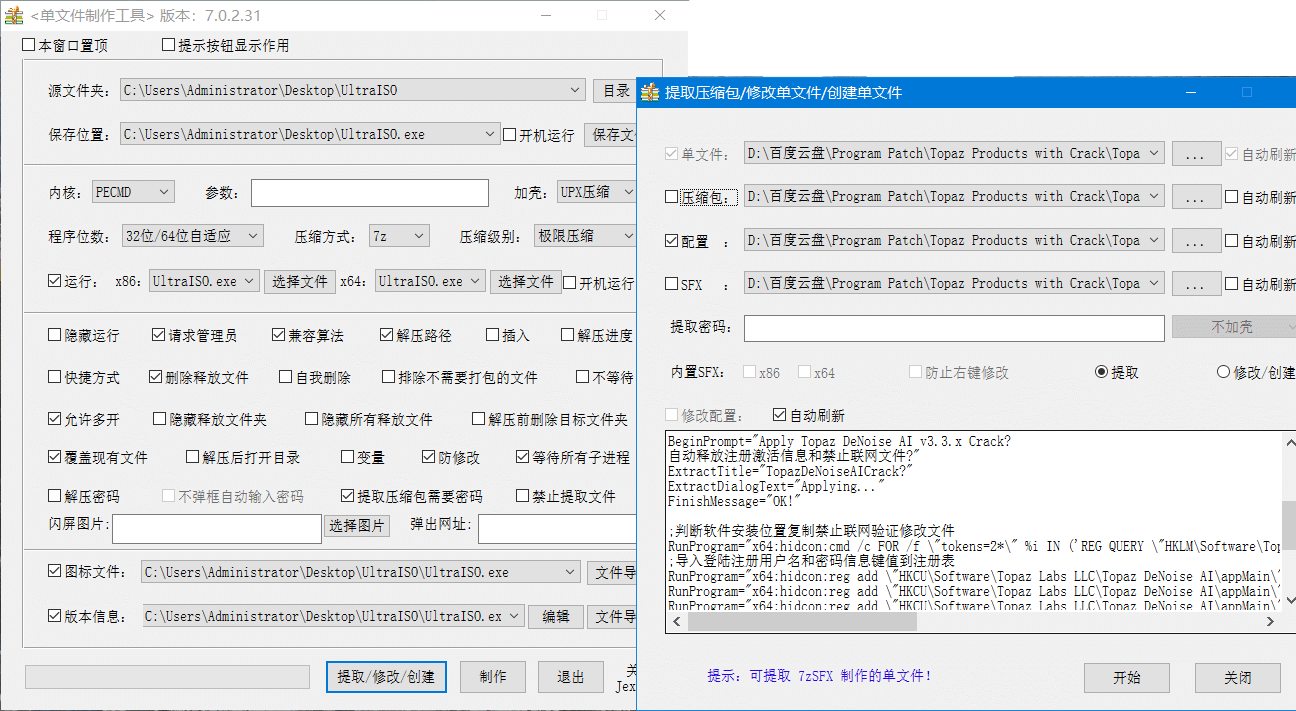Open 压缩级别 极限压缩 dropdown
This screenshot has width=1296, height=711.
click(x=628, y=236)
